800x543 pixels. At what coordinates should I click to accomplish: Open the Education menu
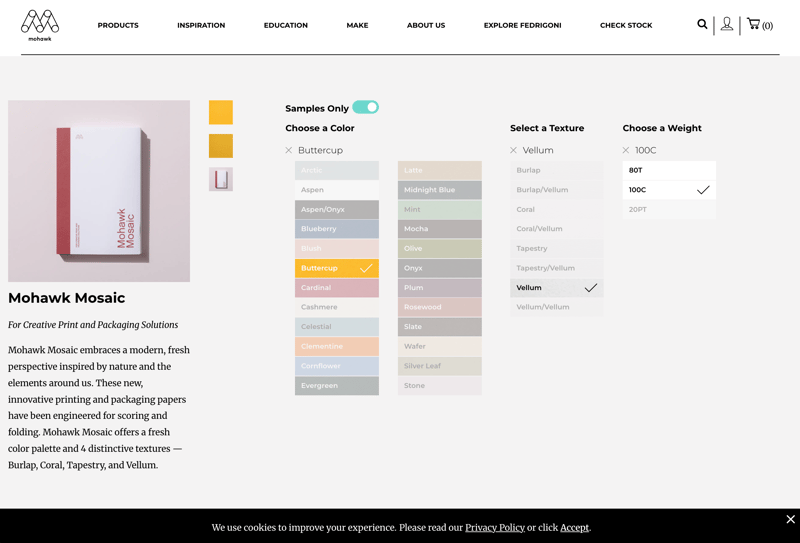286,25
